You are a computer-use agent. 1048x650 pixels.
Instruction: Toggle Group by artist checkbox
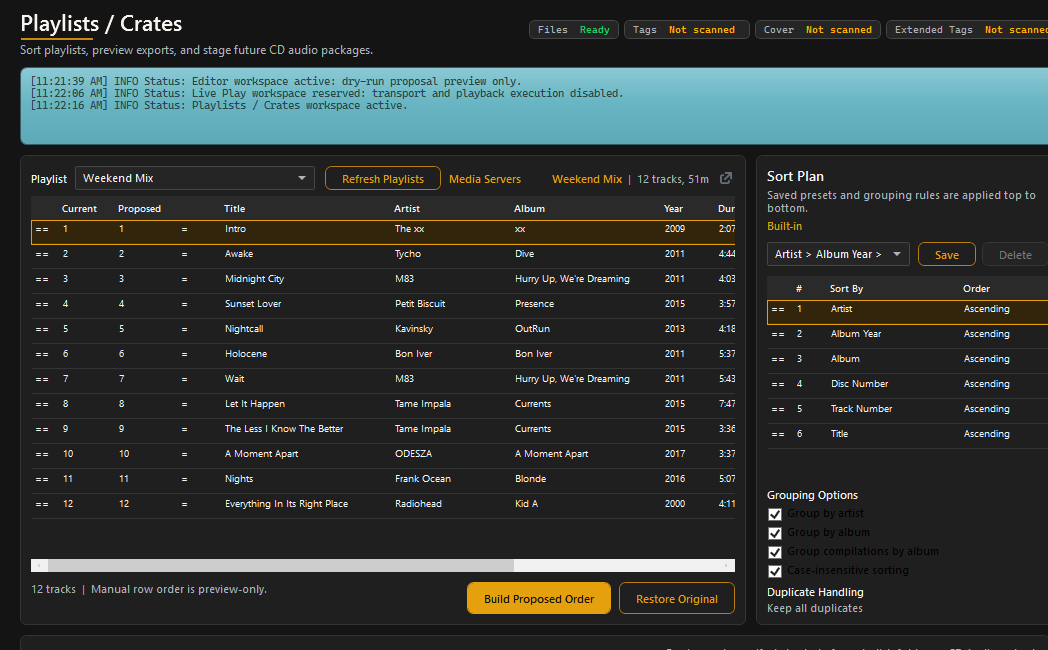click(775, 514)
